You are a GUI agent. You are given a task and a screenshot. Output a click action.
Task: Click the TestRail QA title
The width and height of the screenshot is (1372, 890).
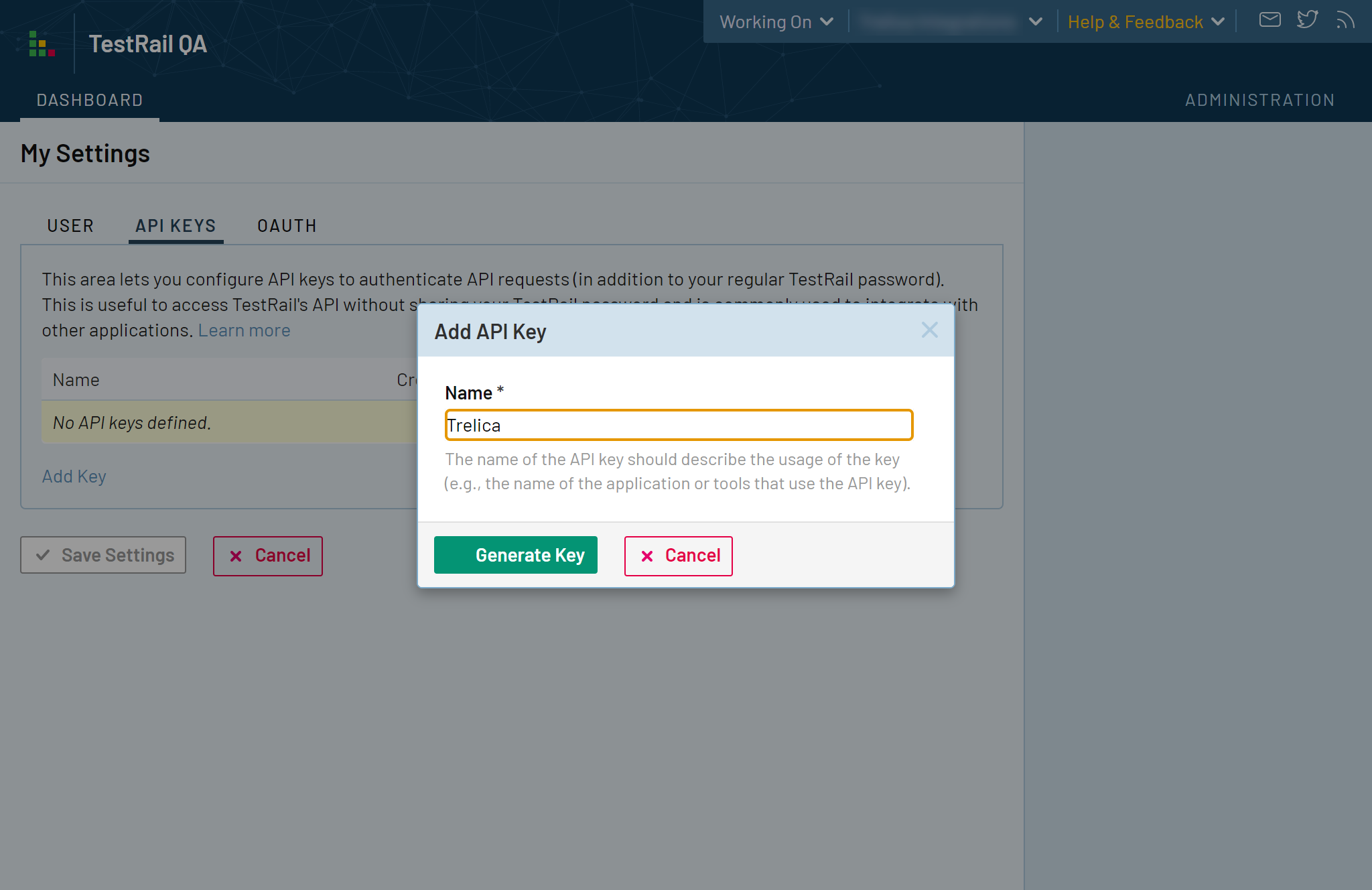click(x=148, y=44)
